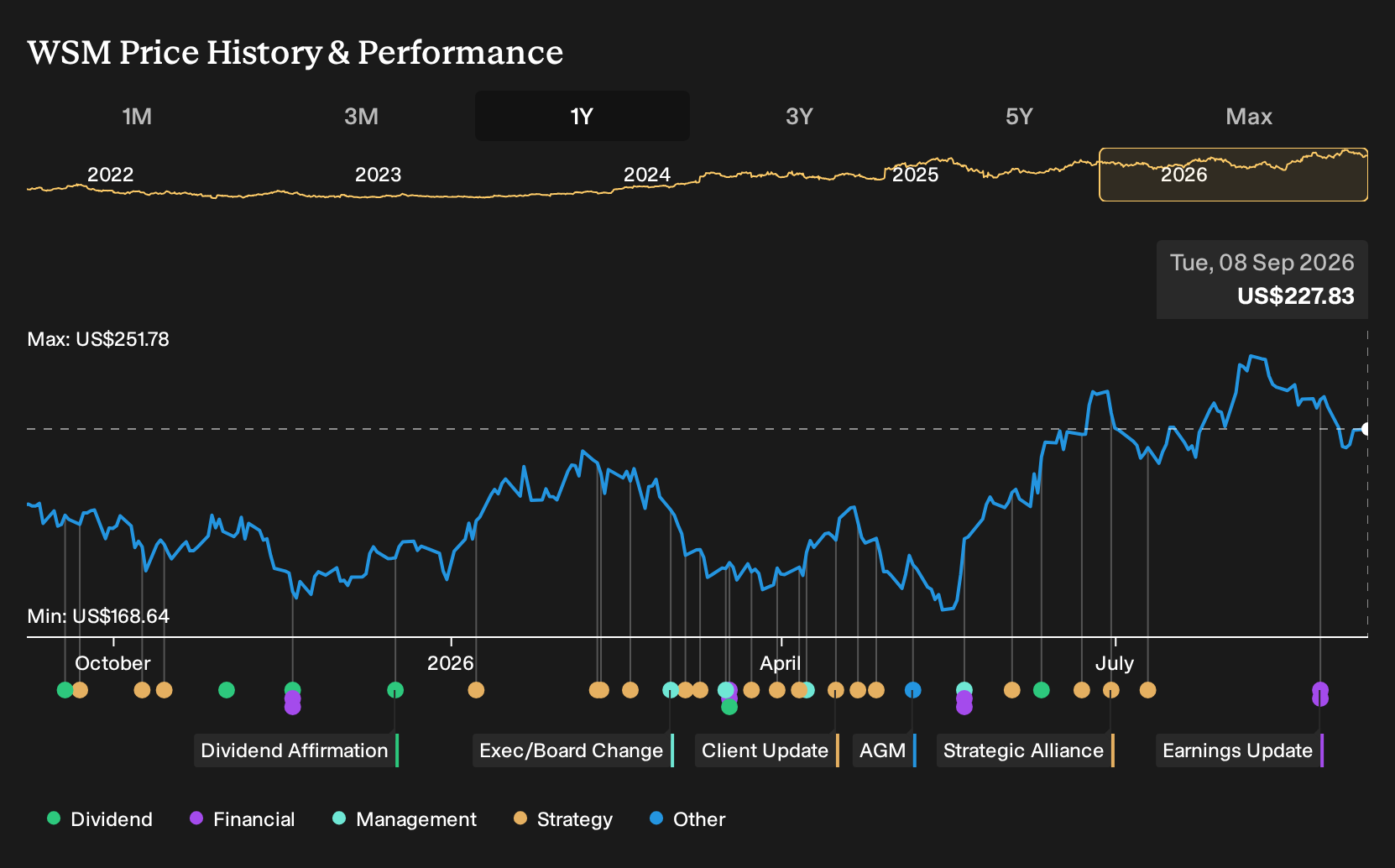This screenshot has width=1395, height=868.
Task: Toggle the Dividend legend filter
Action: (100, 819)
